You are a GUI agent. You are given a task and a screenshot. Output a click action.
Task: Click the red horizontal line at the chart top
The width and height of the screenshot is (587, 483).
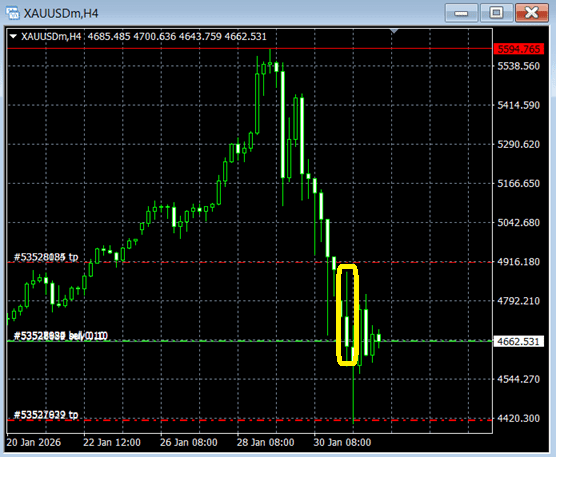pyautogui.click(x=249, y=49)
